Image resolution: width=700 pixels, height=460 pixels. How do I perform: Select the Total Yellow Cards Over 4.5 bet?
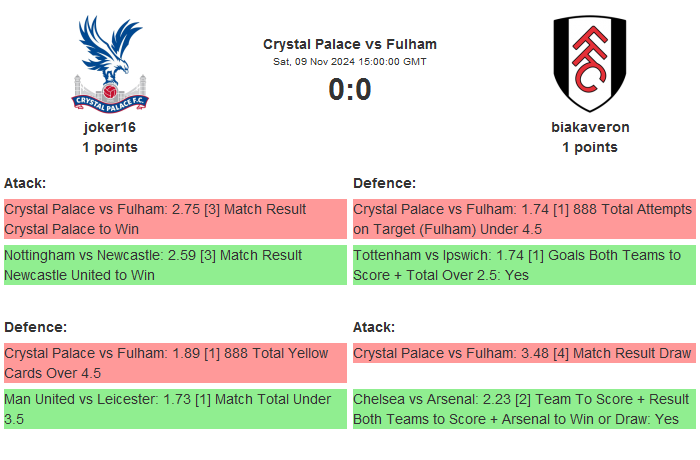[x=175, y=363]
